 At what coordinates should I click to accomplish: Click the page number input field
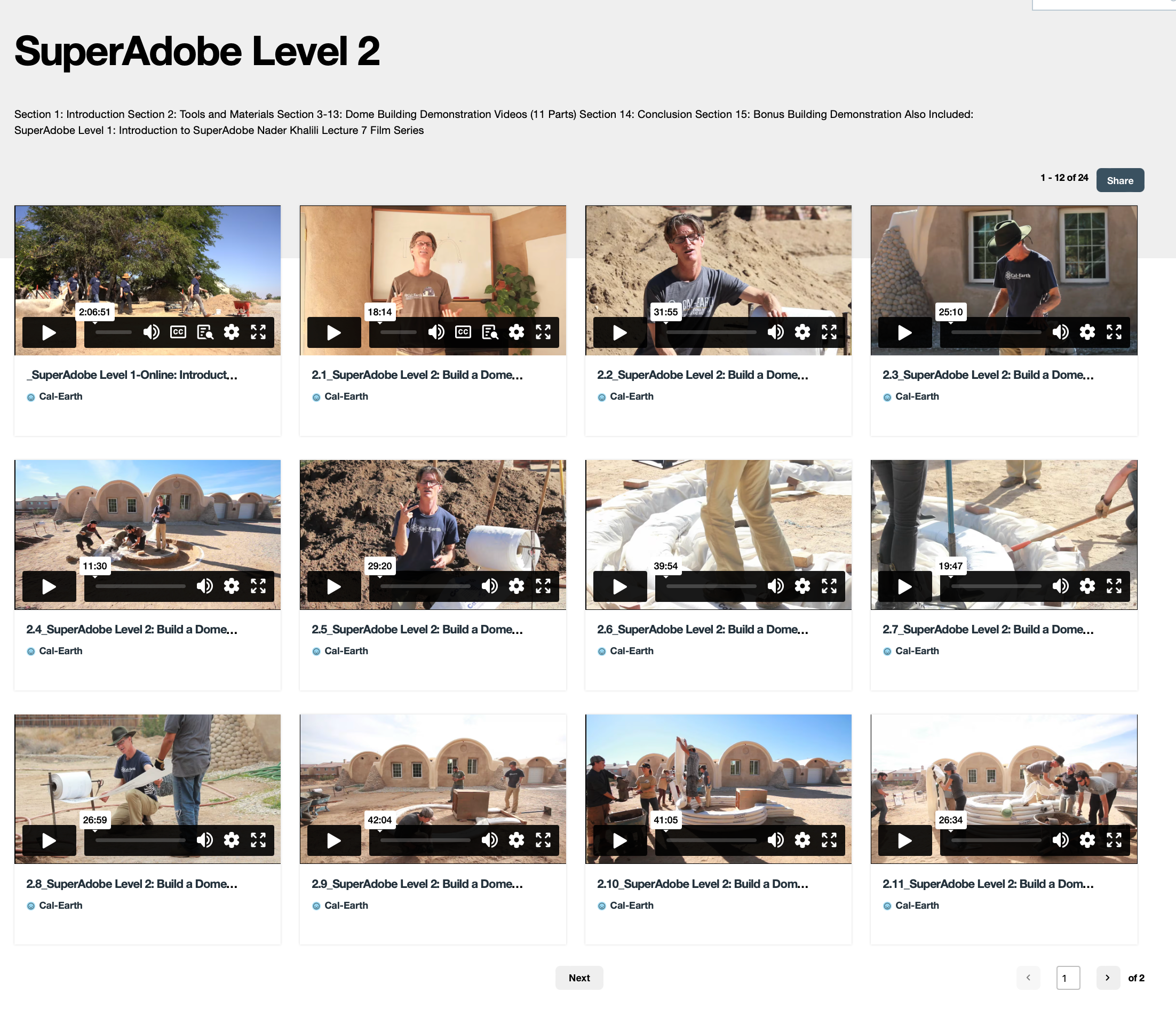(x=1068, y=978)
